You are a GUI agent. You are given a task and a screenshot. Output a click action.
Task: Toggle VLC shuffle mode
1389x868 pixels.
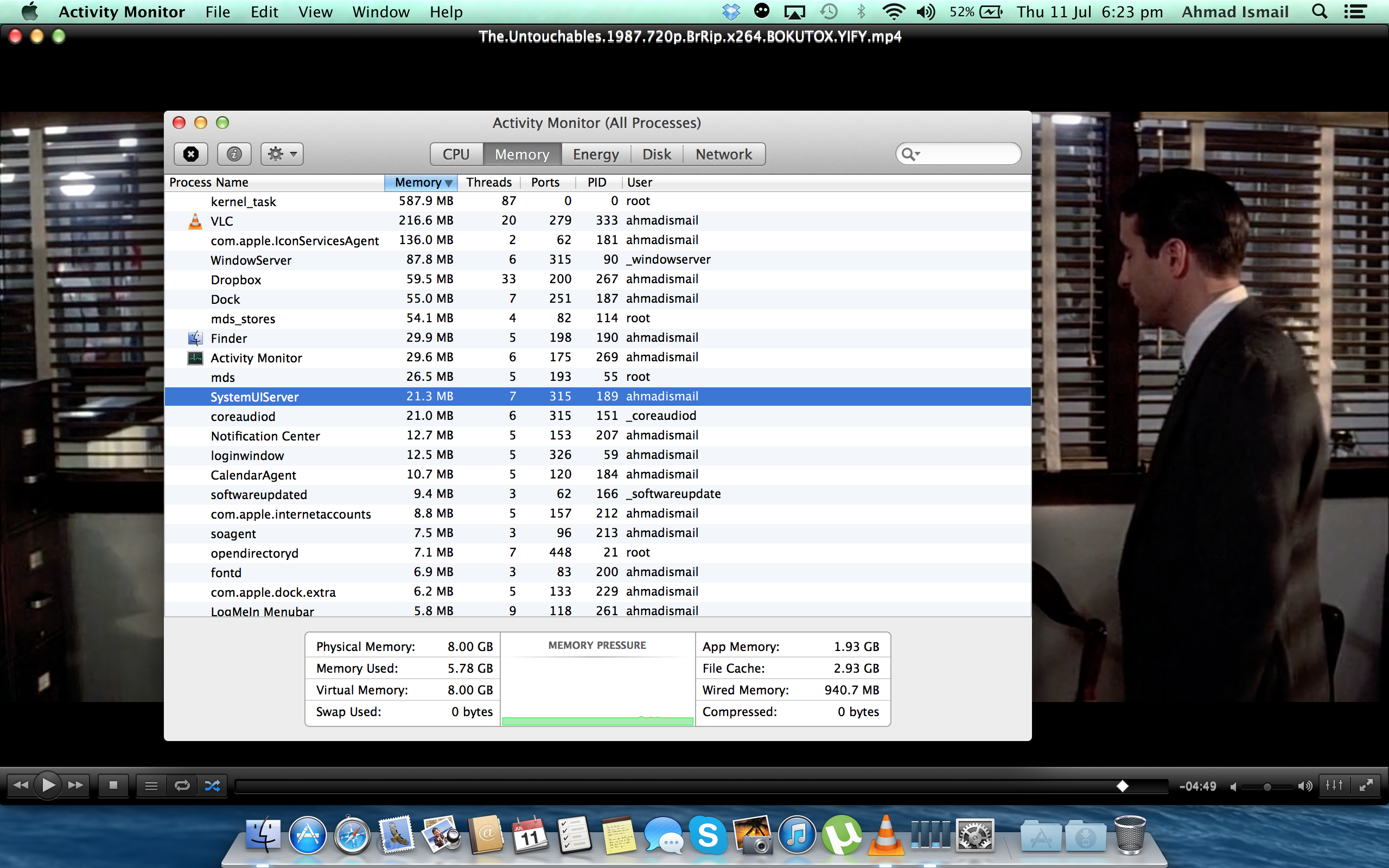(212, 786)
